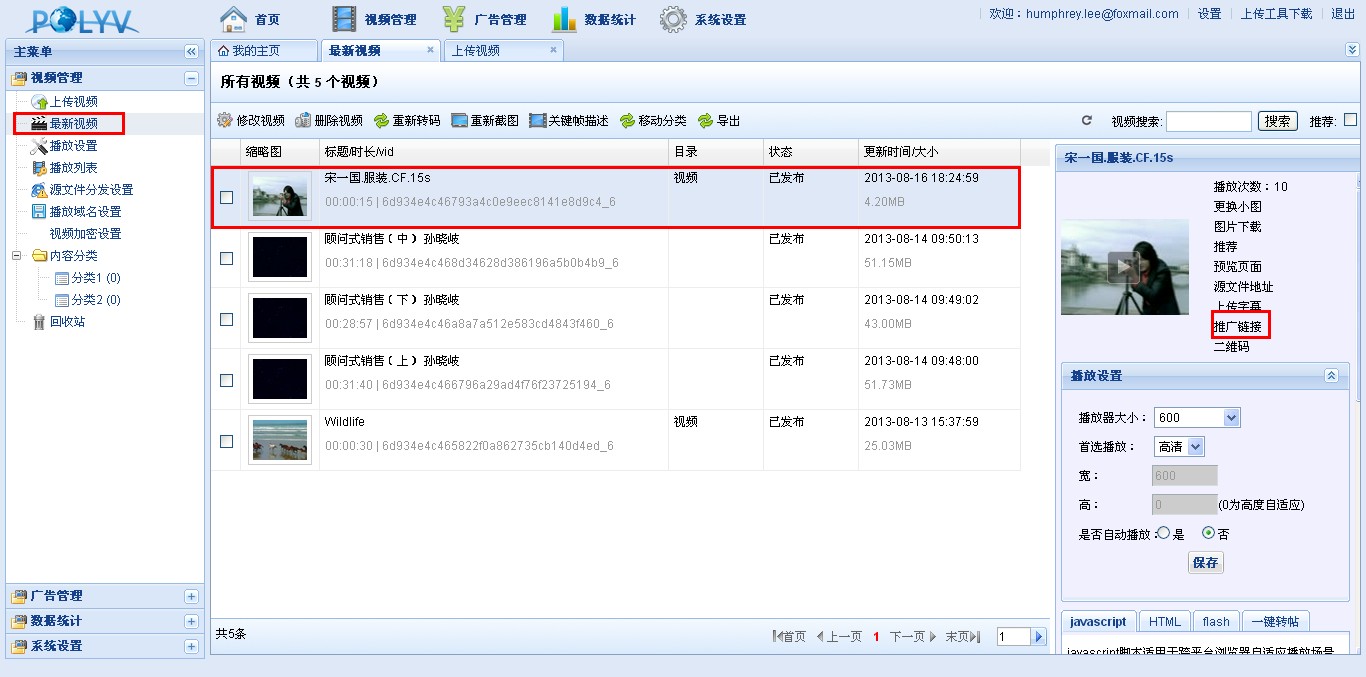Click the 重新截图 toolbar icon
1366x677 pixels.
(460, 121)
